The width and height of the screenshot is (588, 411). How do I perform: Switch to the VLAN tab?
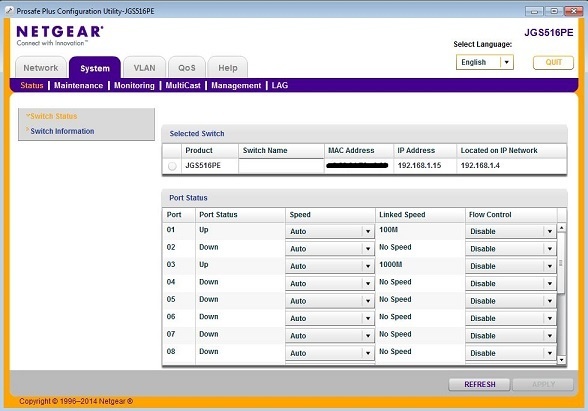144,68
